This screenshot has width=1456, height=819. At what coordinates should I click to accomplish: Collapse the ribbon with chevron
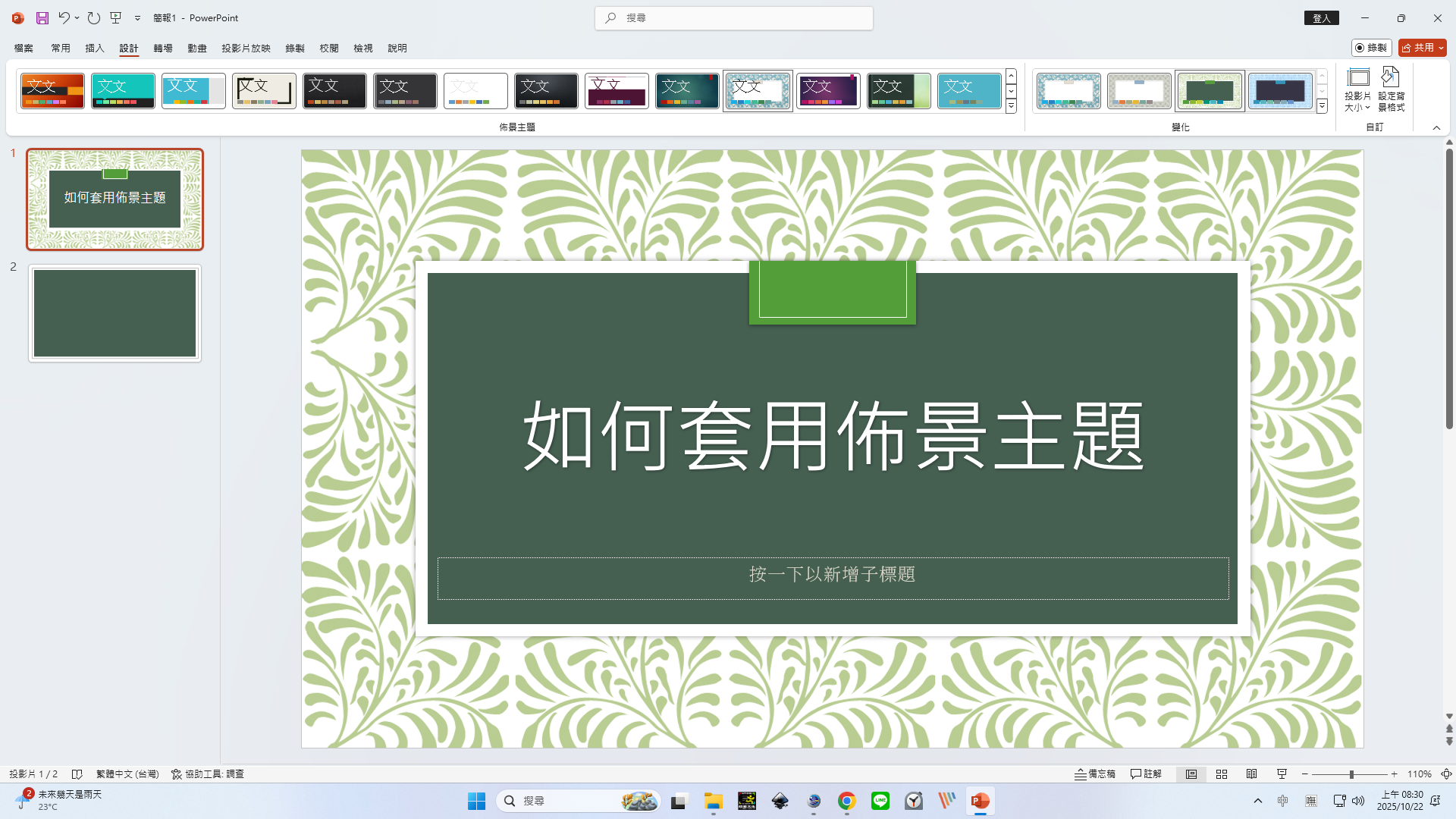tap(1436, 127)
